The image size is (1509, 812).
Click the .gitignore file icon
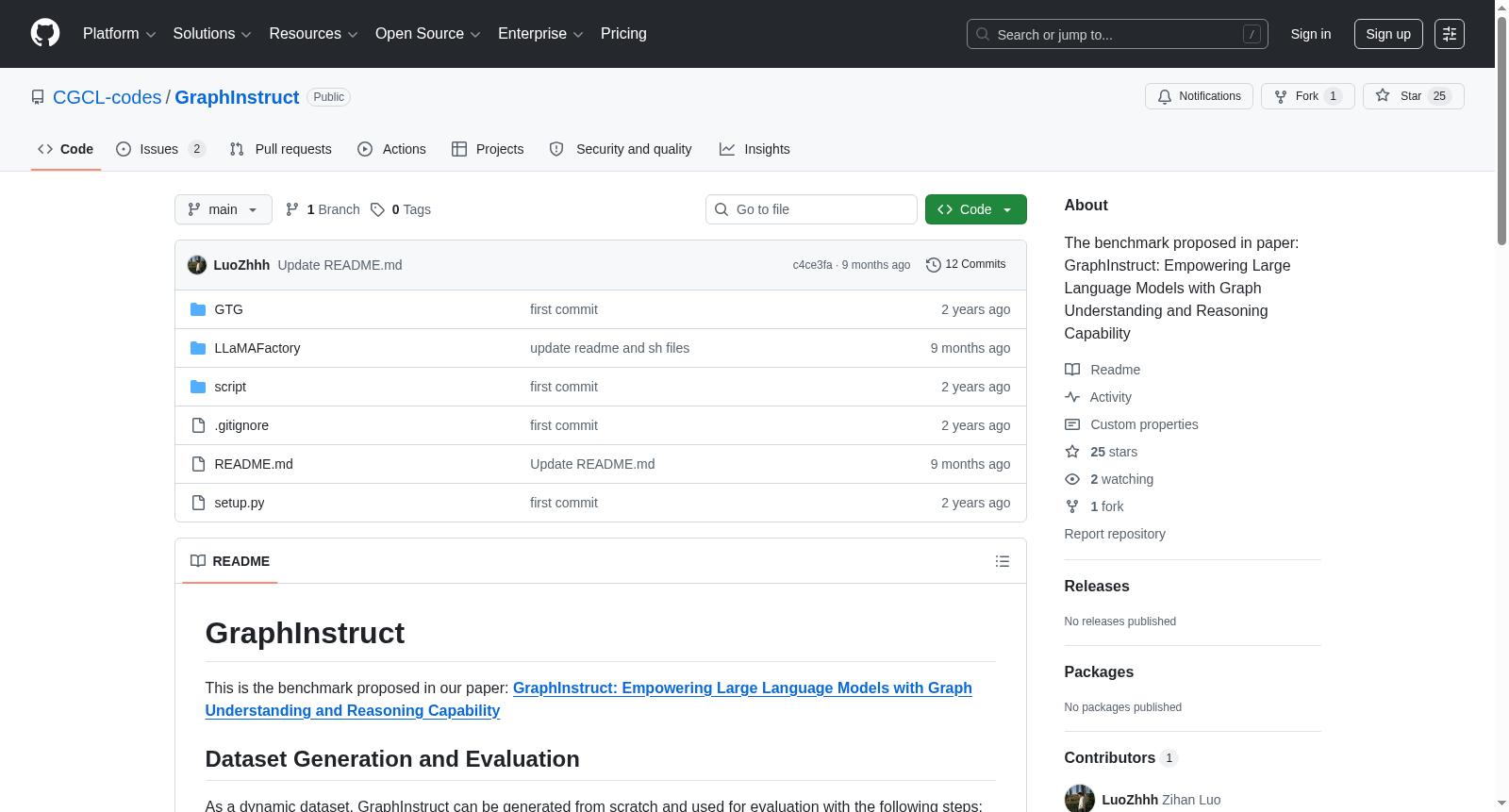198,425
